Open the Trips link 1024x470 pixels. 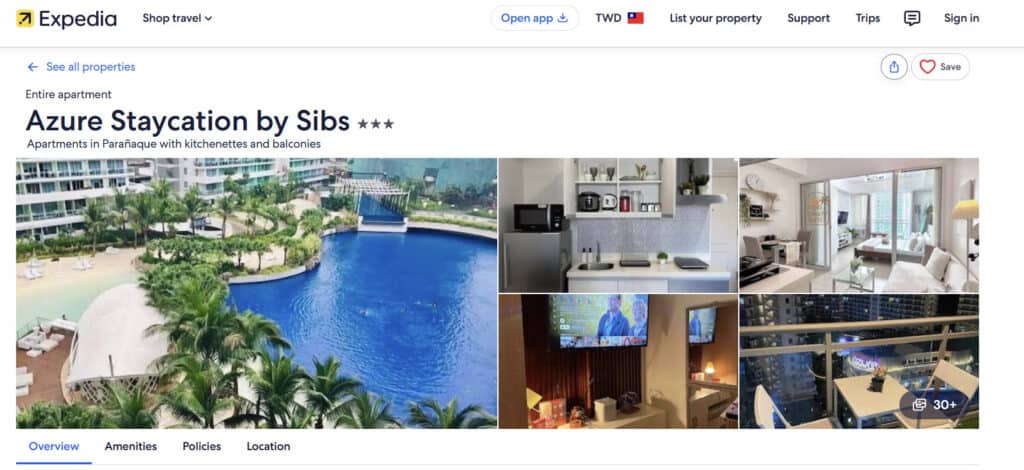point(868,18)
